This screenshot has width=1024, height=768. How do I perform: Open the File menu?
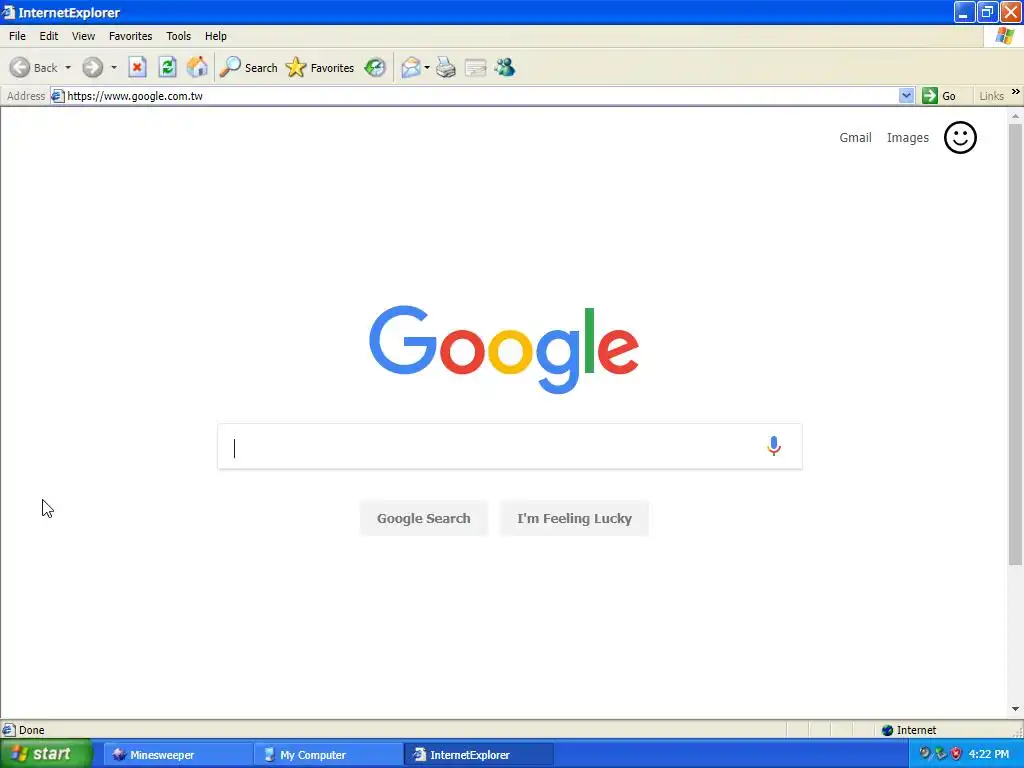point(18,36)
